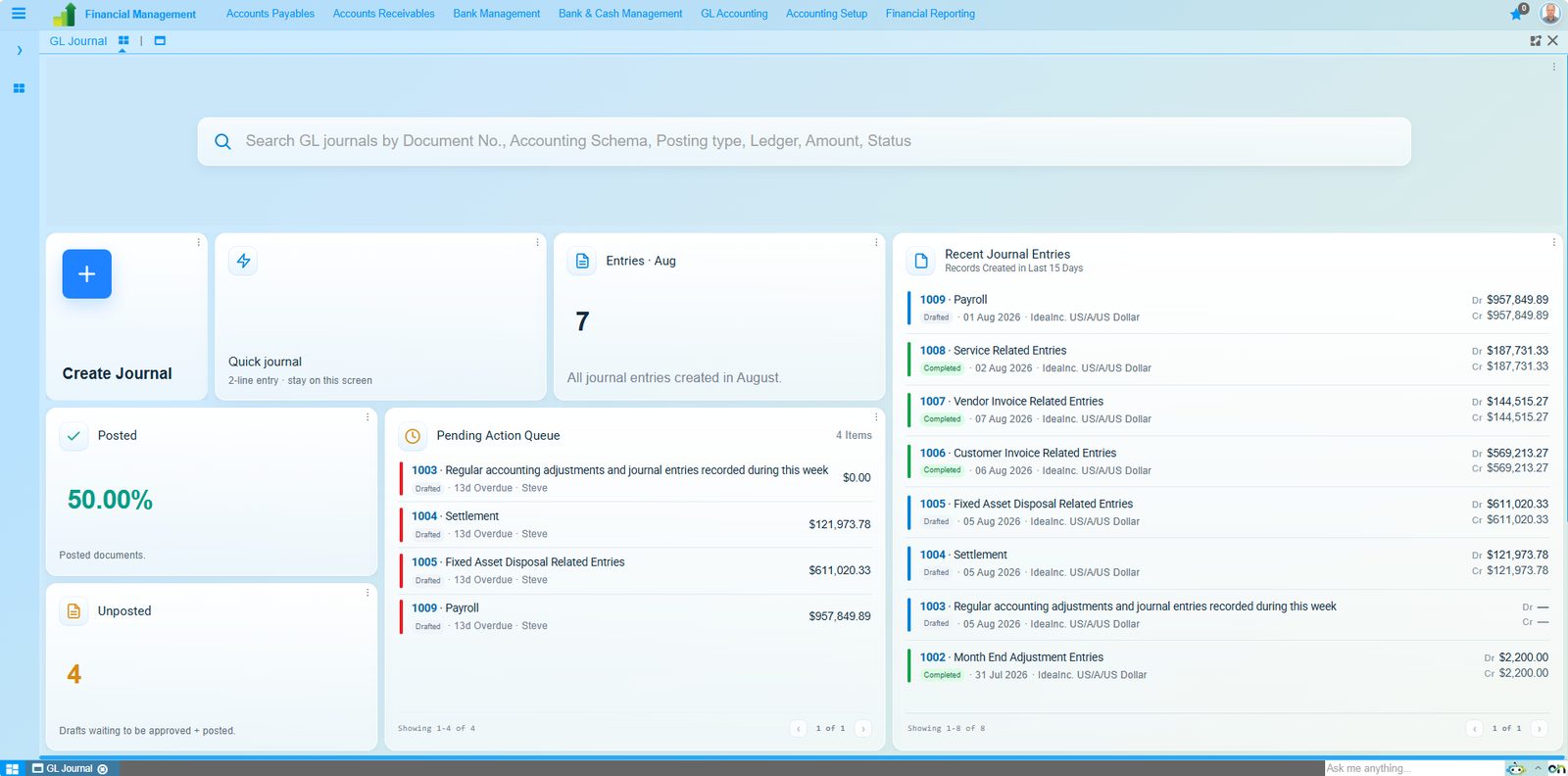
Task: Open the user profile avatar
Action: click(x=1550, y=13)
